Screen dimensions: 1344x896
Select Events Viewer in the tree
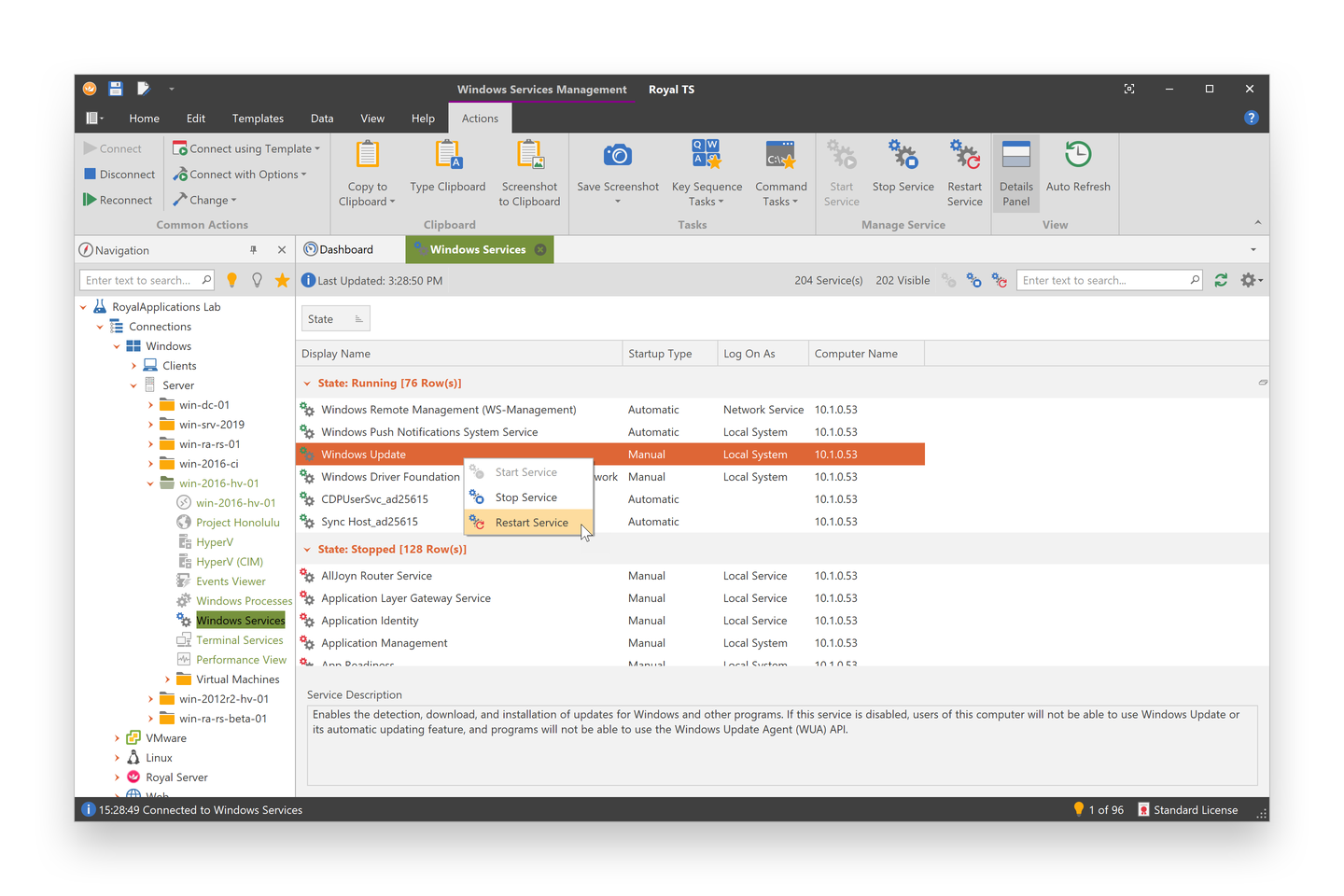coord(231,581)
